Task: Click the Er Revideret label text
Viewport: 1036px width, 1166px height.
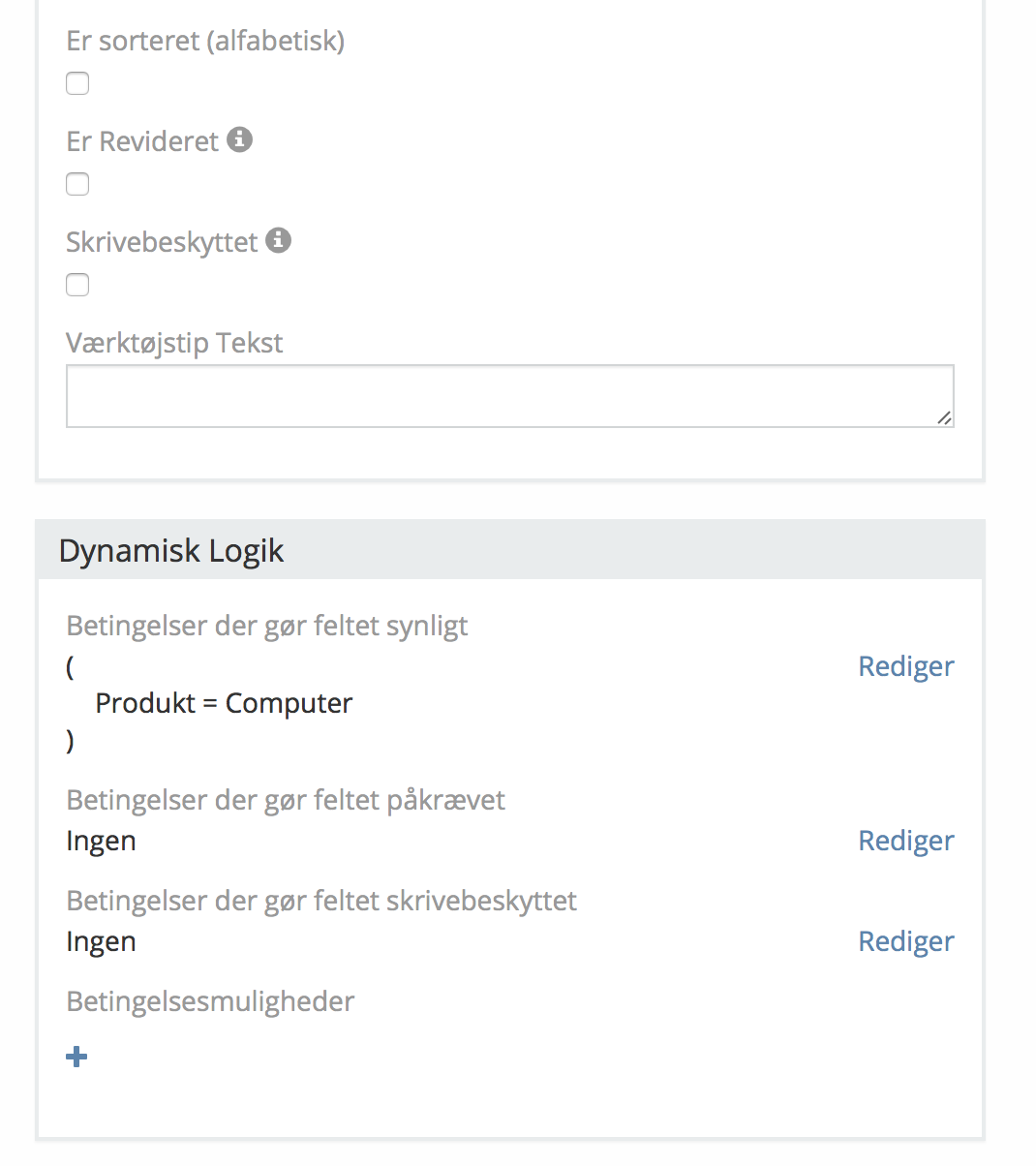Action: (142, 141)
